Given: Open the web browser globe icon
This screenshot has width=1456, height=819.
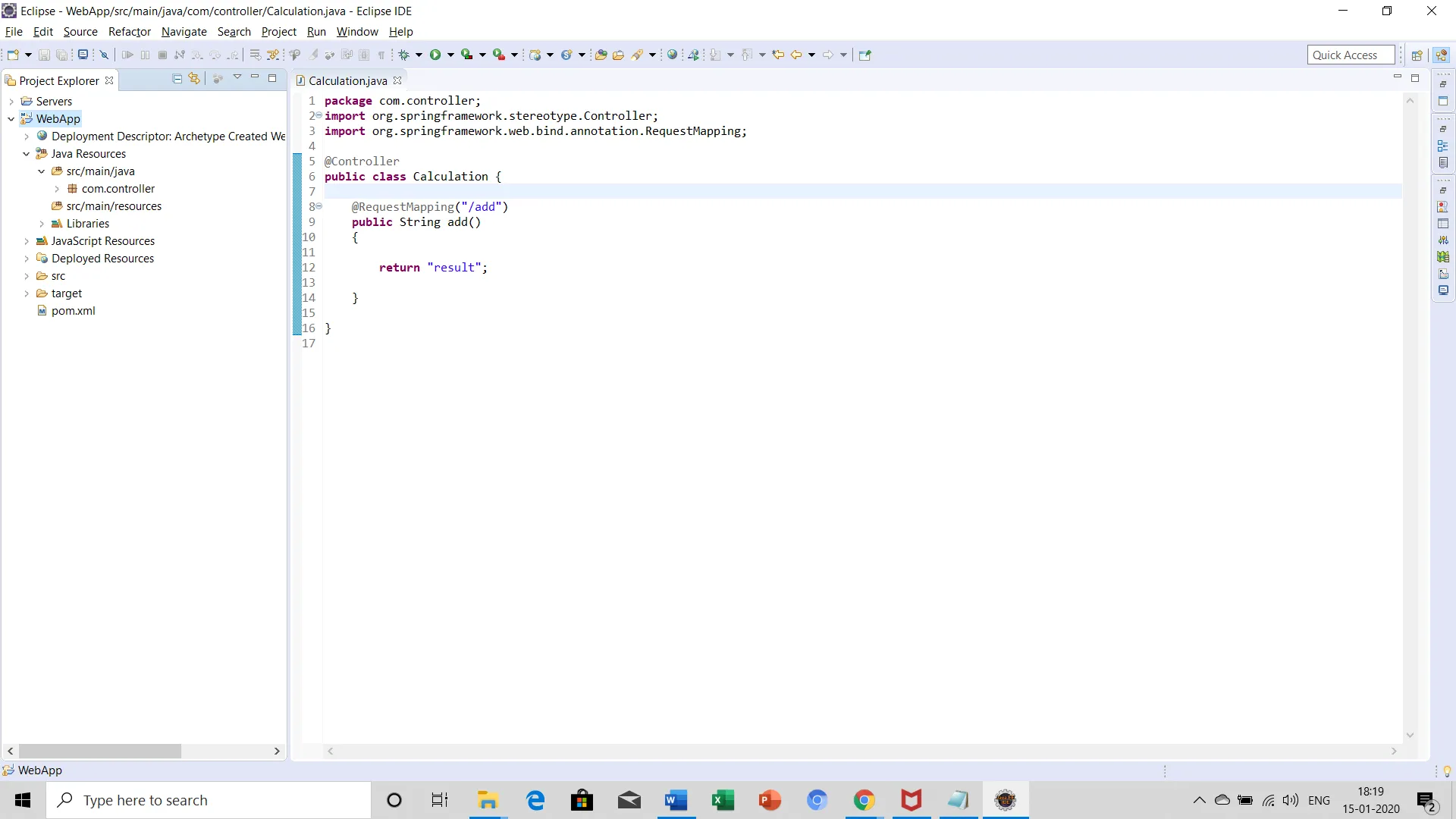Looking at the screenshot, I should (672, 55).
